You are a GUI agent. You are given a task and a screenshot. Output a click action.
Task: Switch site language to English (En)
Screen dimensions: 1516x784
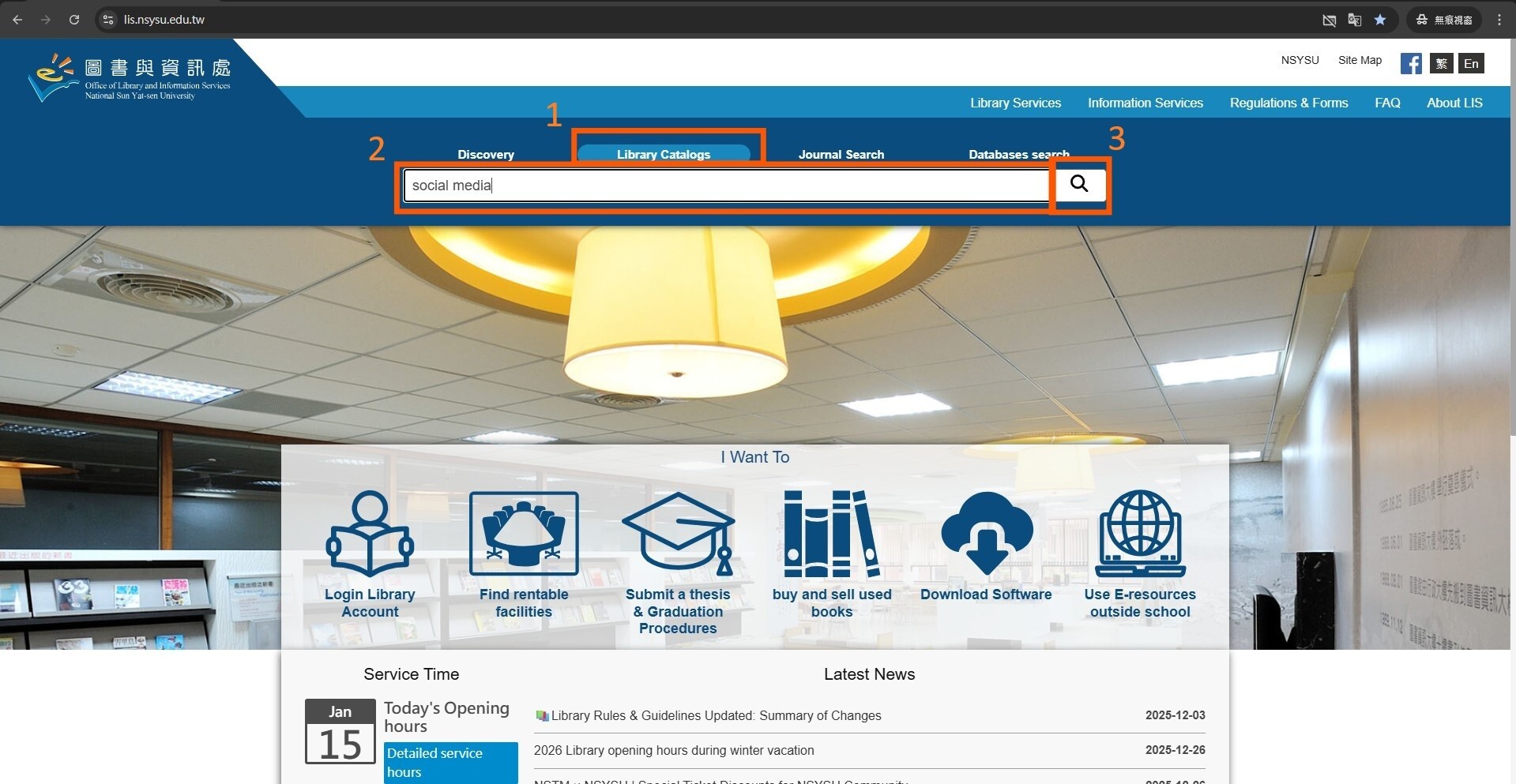[1471, 63]
